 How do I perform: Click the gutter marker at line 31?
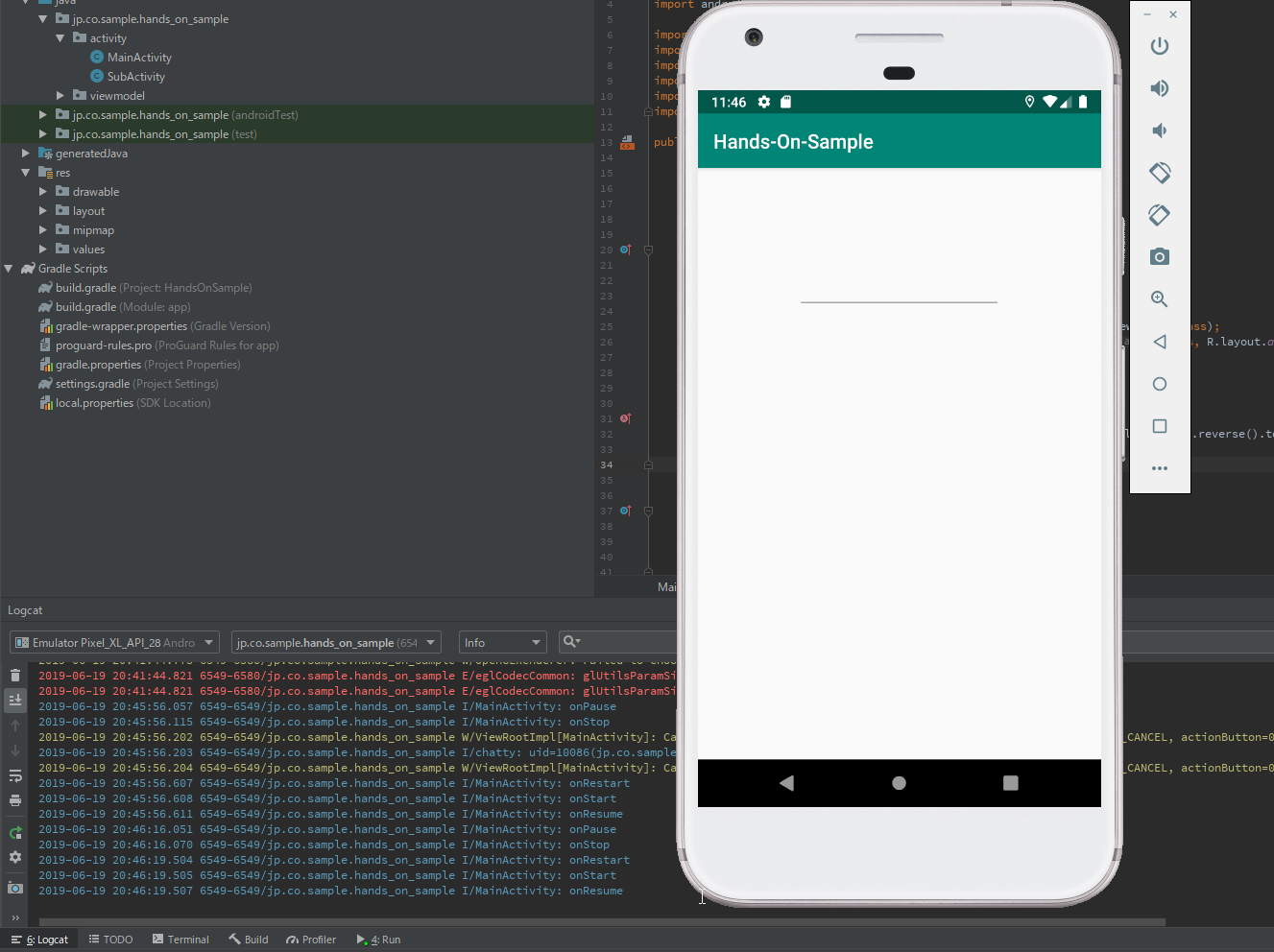[x=625, y=418]
